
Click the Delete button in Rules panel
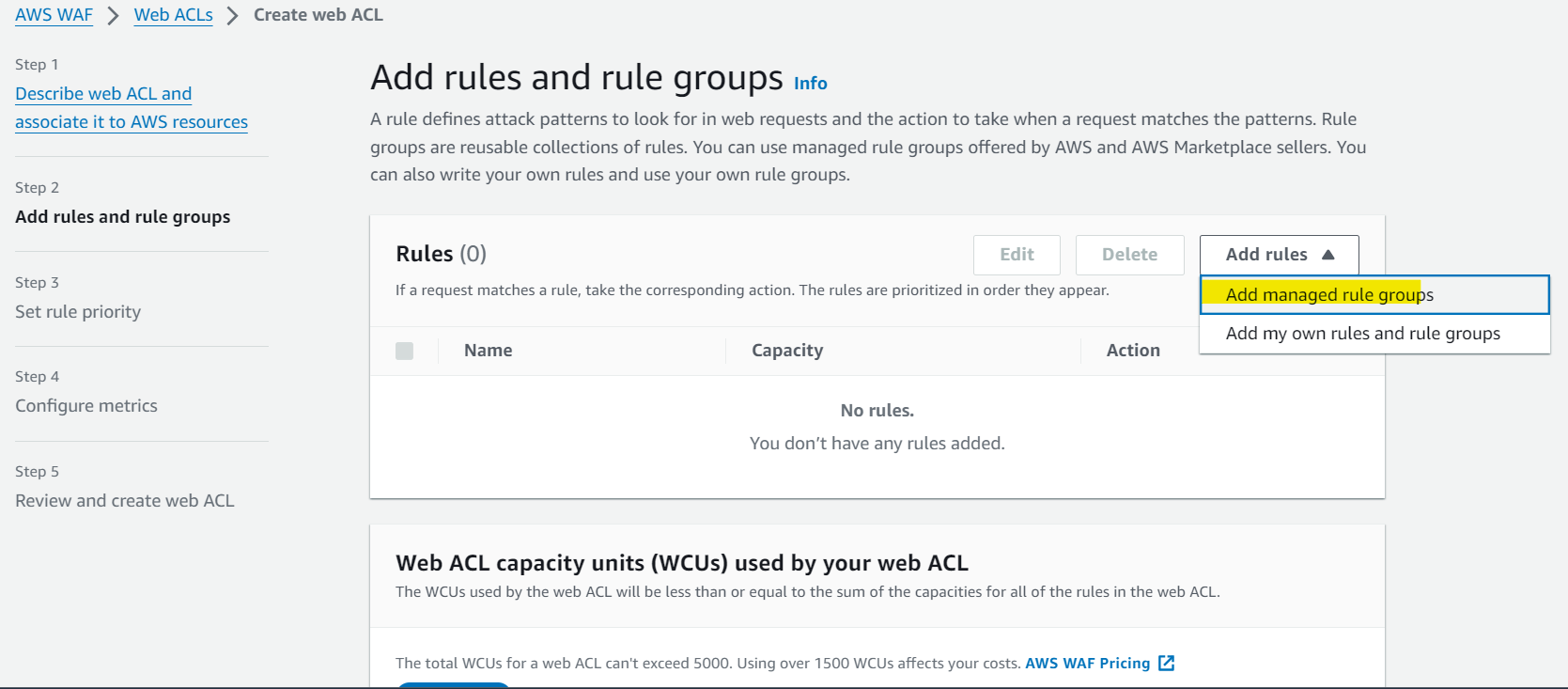coord(1129,255)
